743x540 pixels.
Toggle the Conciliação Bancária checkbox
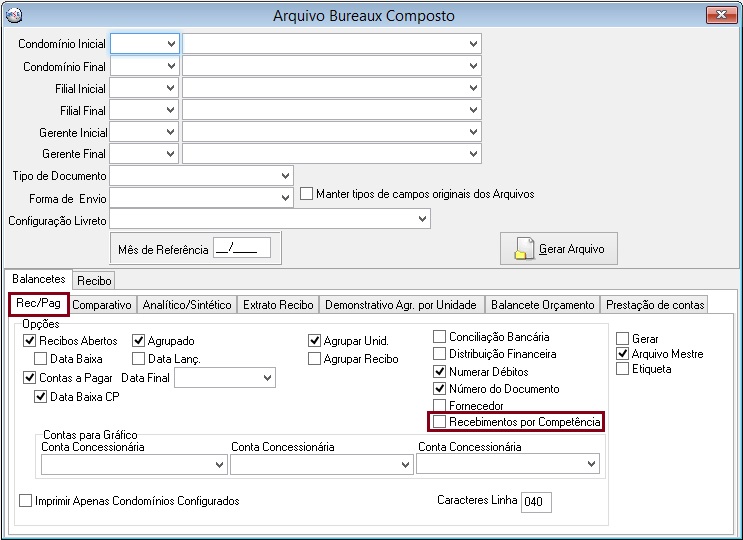coord(440,337)
